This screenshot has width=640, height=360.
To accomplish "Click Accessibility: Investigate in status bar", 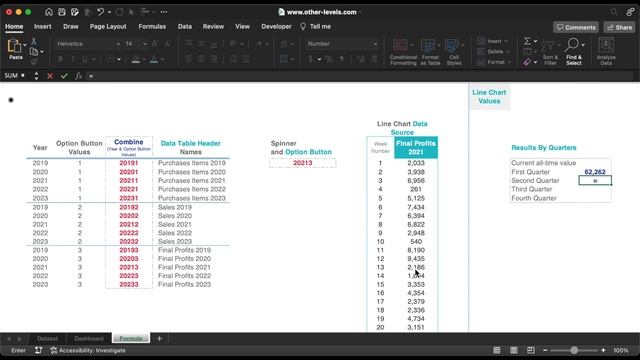I will pos(88,350).
